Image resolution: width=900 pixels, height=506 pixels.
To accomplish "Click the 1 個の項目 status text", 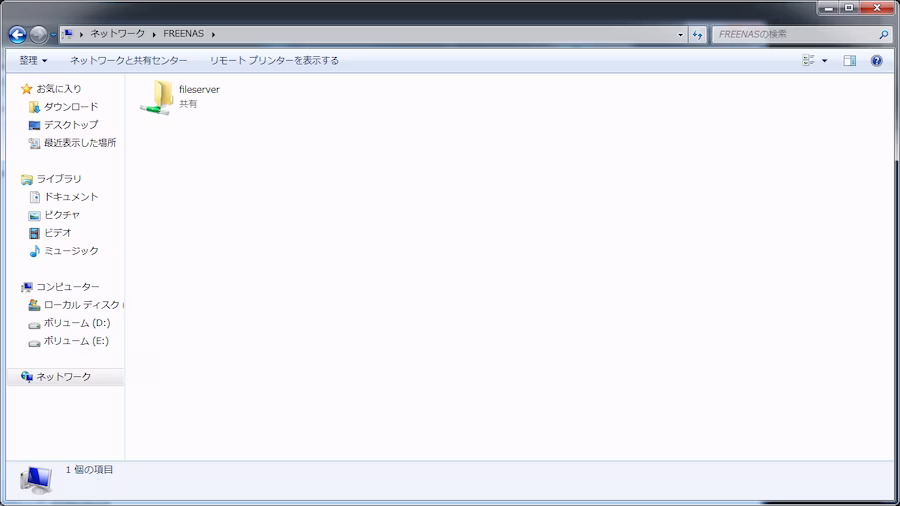I will point(90,470).
